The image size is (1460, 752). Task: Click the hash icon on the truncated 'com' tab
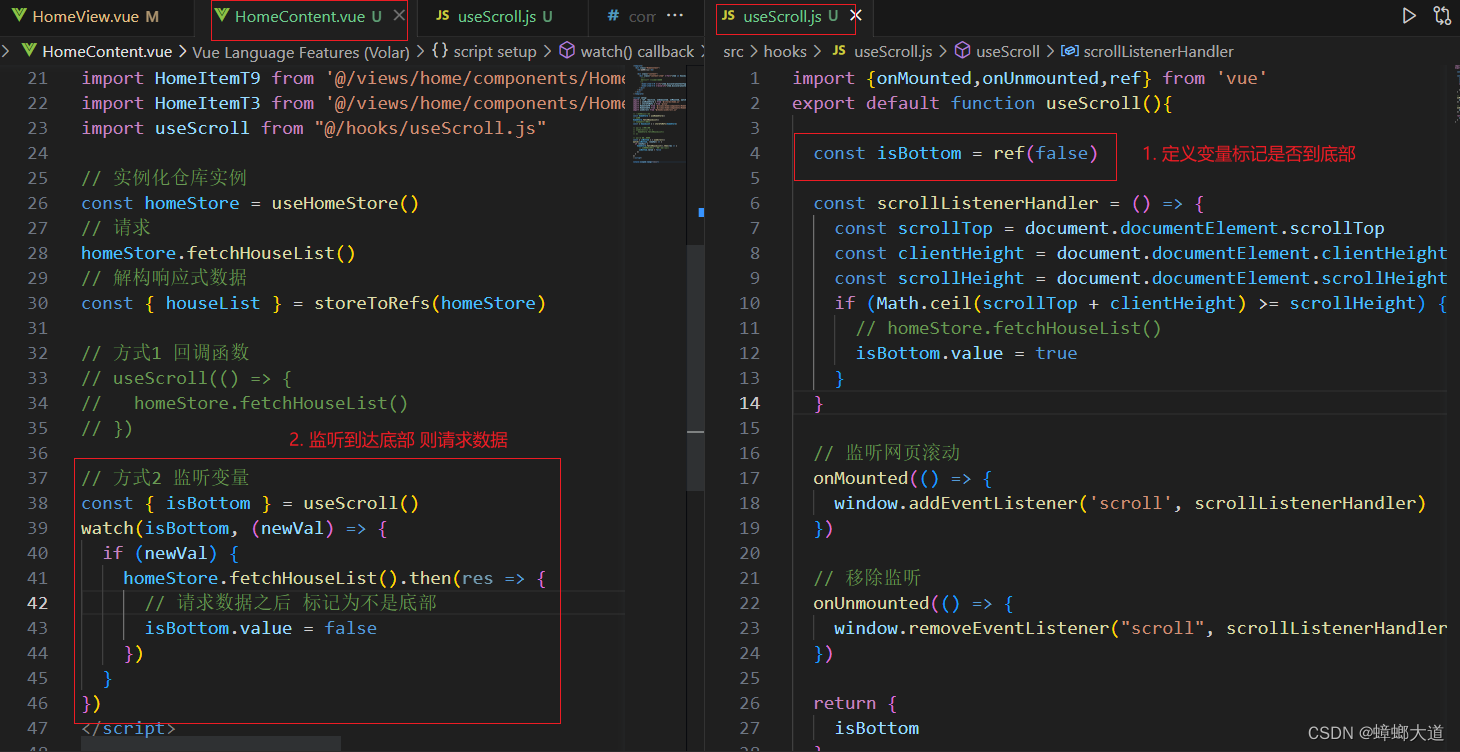click(x=614, y=17)
